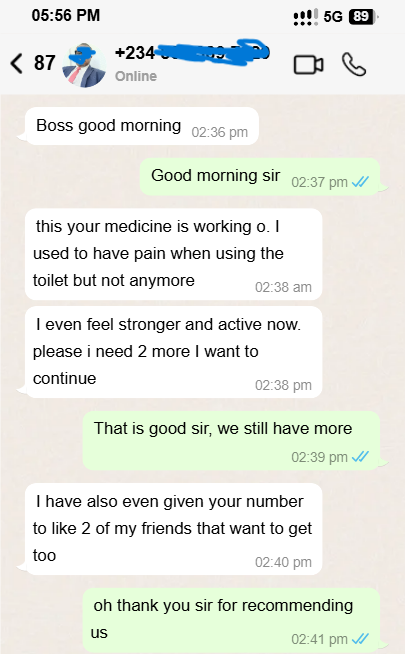Tap the 87 unread chats counter
405x654 pixels.
pos(44,63)
